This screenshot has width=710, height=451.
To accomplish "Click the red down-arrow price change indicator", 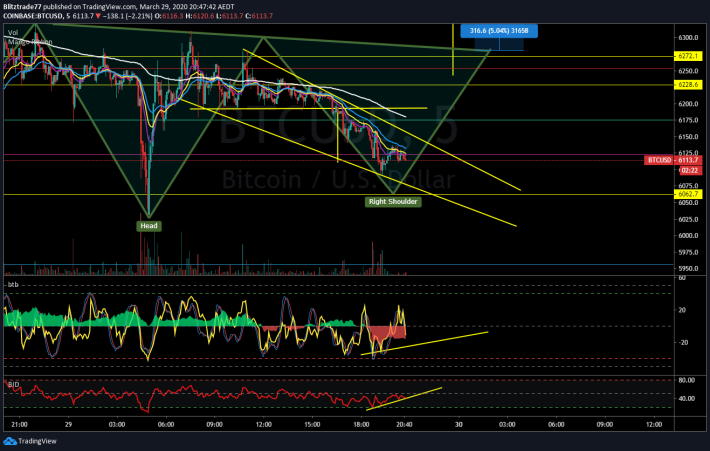I will pyautogui.click(x=98, y=16).
